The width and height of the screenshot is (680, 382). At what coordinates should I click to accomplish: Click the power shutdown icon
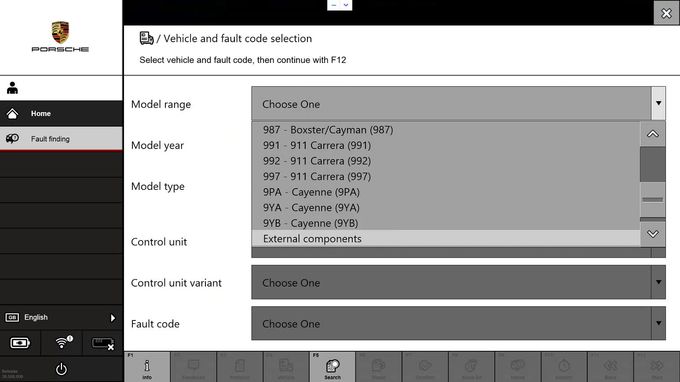coord(61,369)
